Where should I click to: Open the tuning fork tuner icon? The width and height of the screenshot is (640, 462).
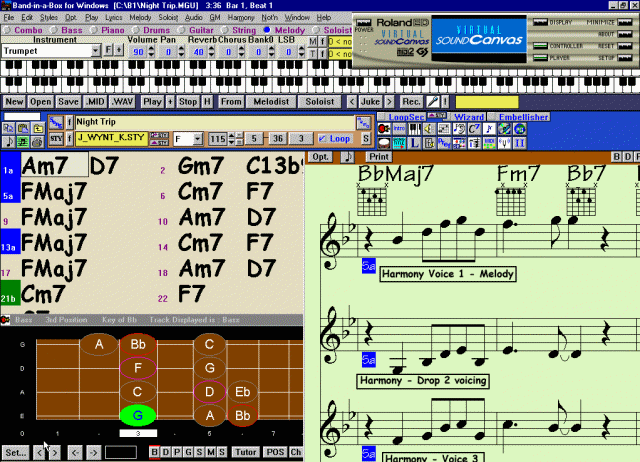(x=504, y=143)
